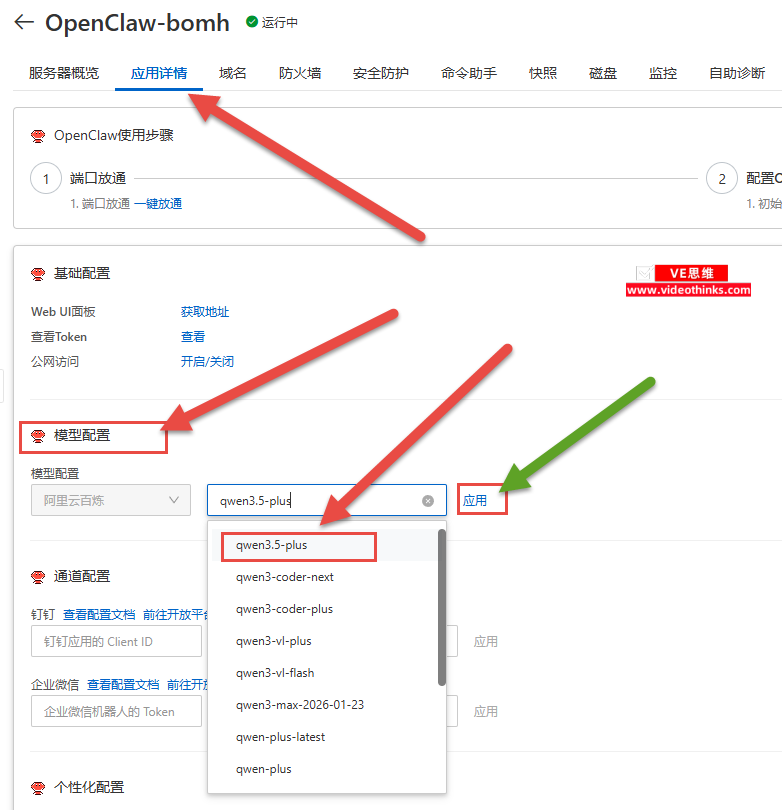Open the 防火墙 tab
The image size is (782, 810).
(x=300, y=73)
